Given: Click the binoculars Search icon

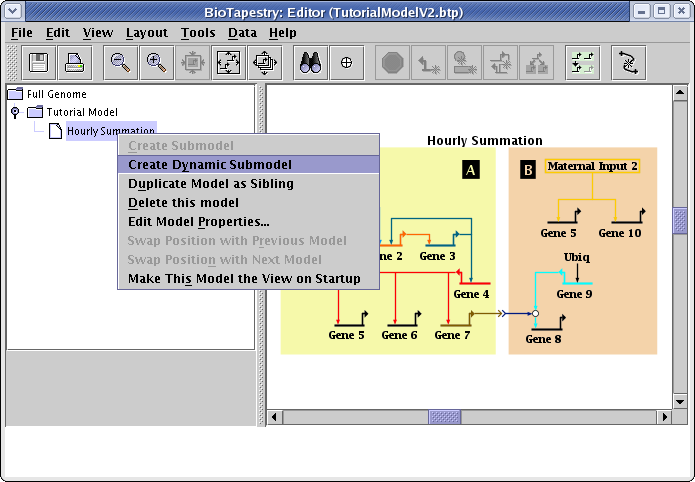Looking at the screenshot, I should (310, 63).
